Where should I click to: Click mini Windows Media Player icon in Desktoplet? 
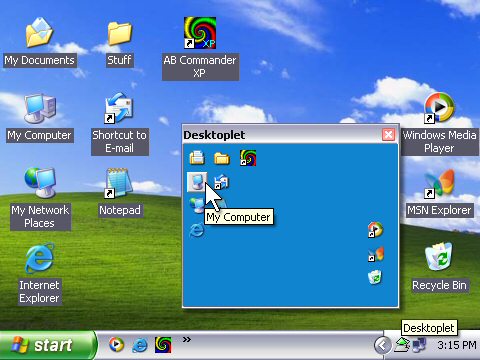tap(375, 230)
